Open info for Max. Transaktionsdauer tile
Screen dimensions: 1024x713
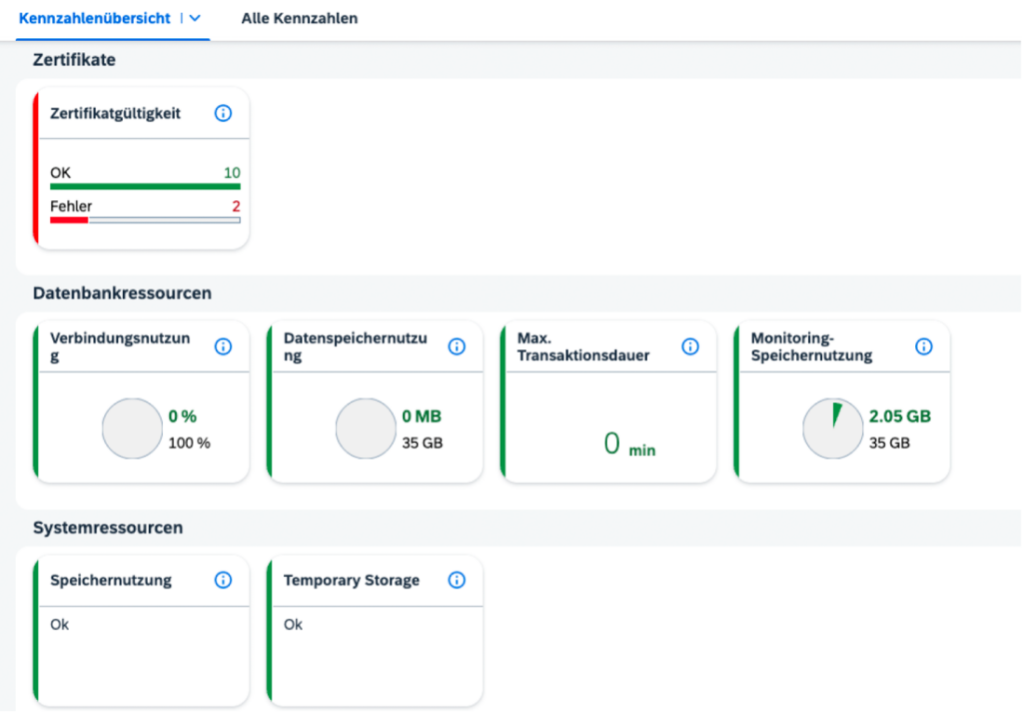(x=690, y=347)
